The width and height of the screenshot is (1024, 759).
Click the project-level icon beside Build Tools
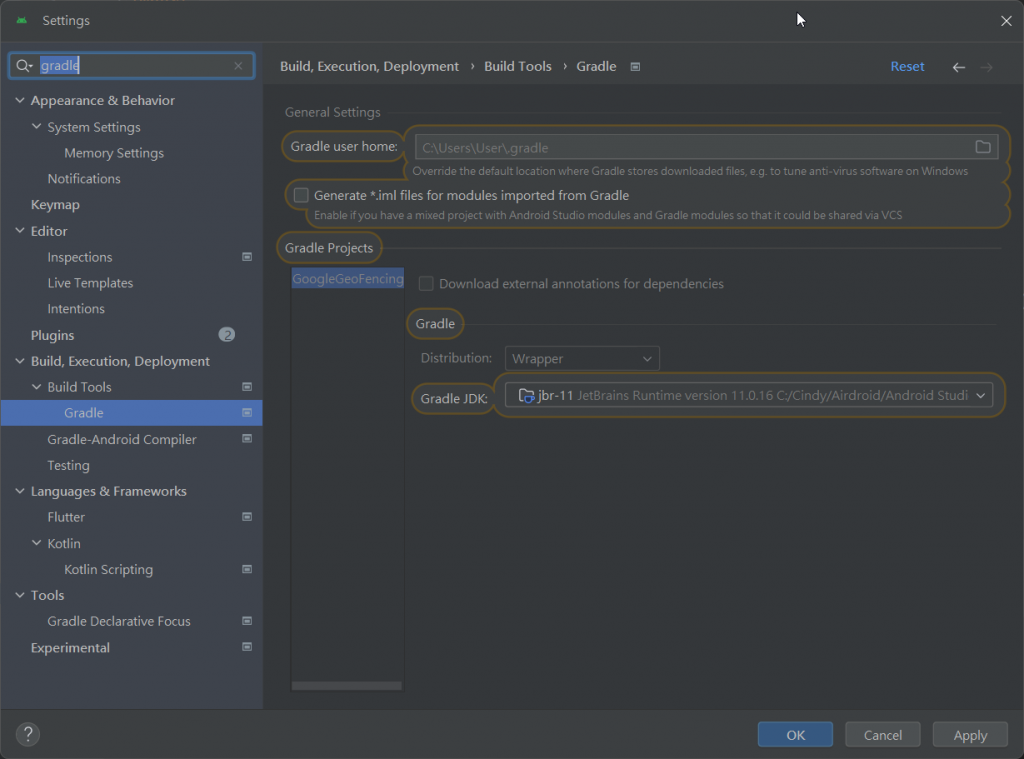coord(247,387)
